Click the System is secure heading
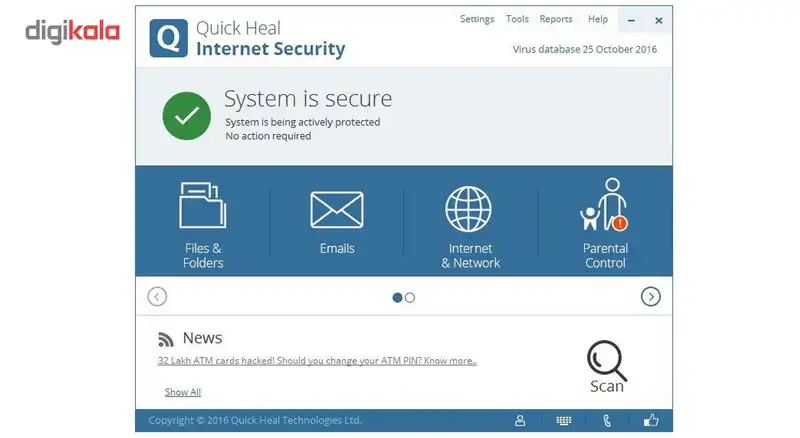 (308, 99)
